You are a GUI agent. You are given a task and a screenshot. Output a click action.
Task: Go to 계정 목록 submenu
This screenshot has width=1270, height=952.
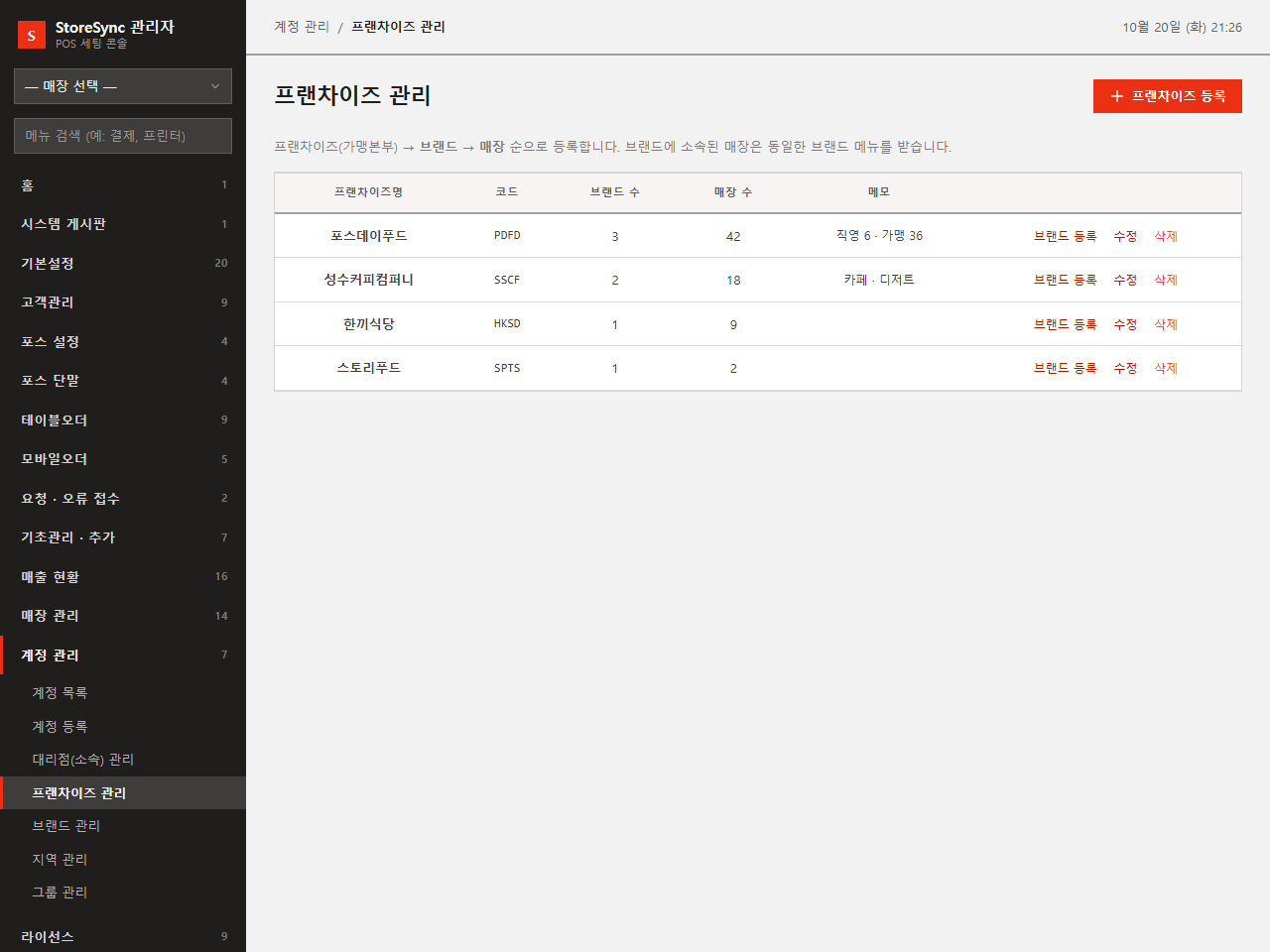pyautogui.click(x=123, y=693)
